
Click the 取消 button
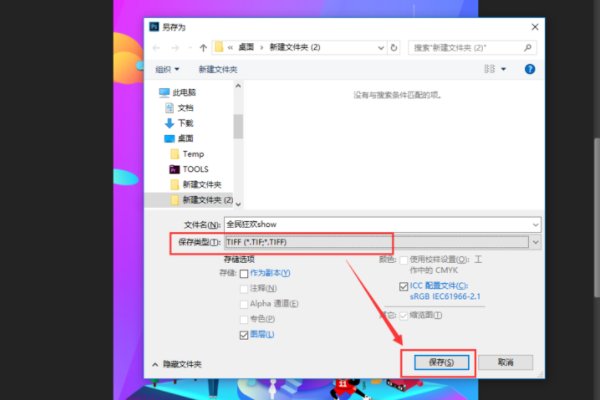(505, 362)
